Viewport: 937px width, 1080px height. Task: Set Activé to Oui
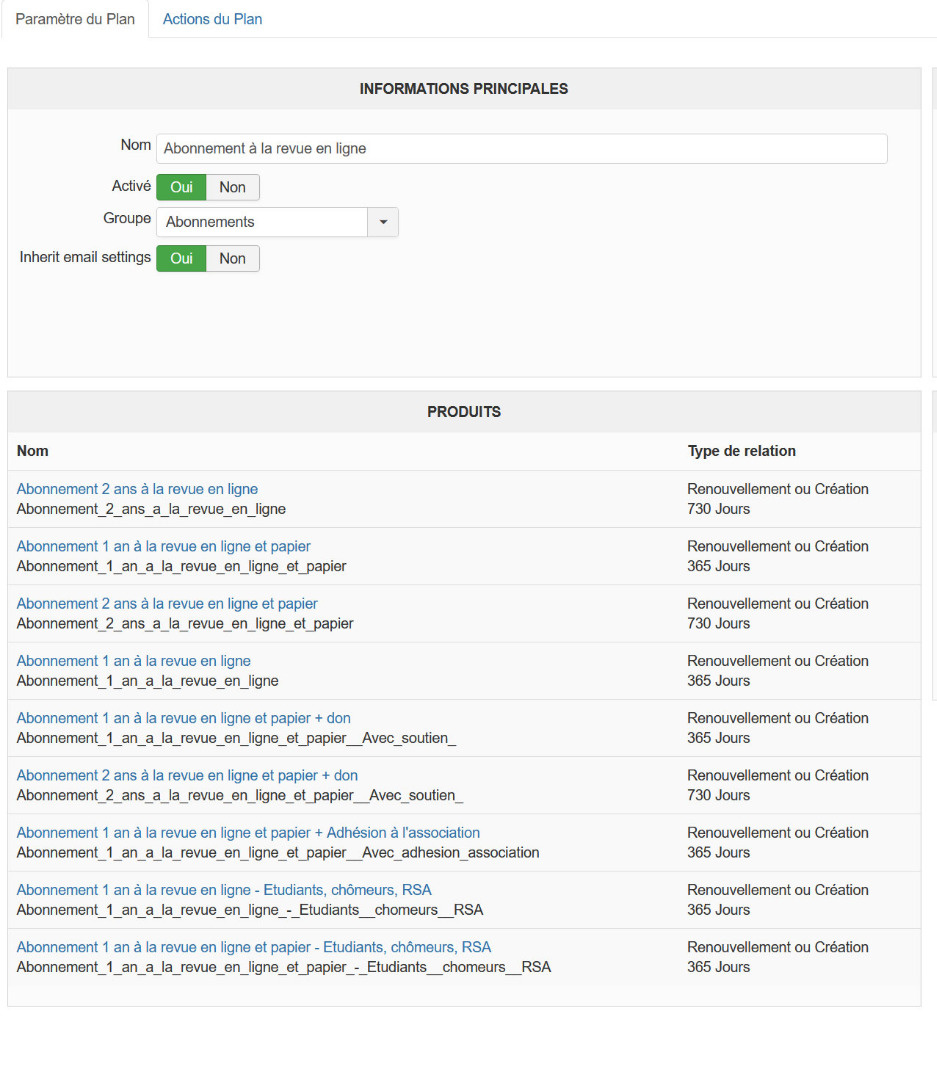click(181, 187)
